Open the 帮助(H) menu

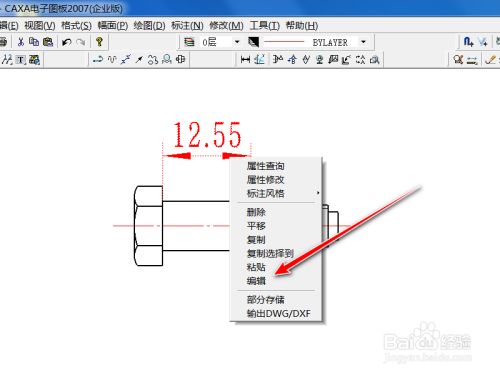302,26
